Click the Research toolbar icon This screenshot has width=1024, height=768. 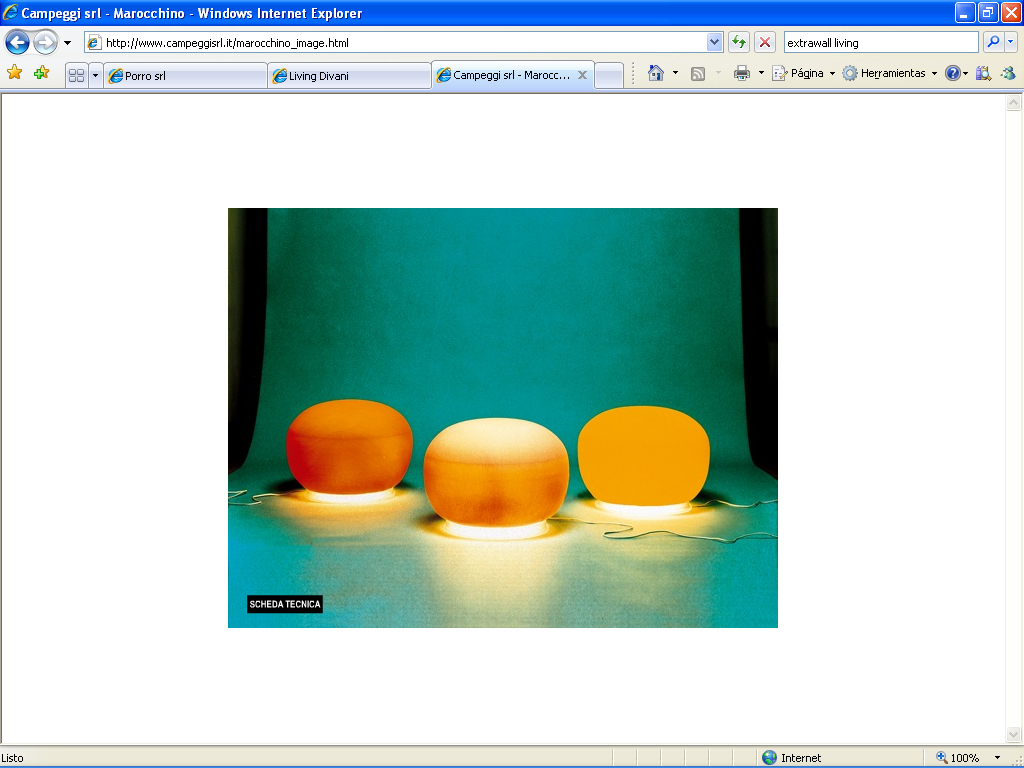click(983, 73)
